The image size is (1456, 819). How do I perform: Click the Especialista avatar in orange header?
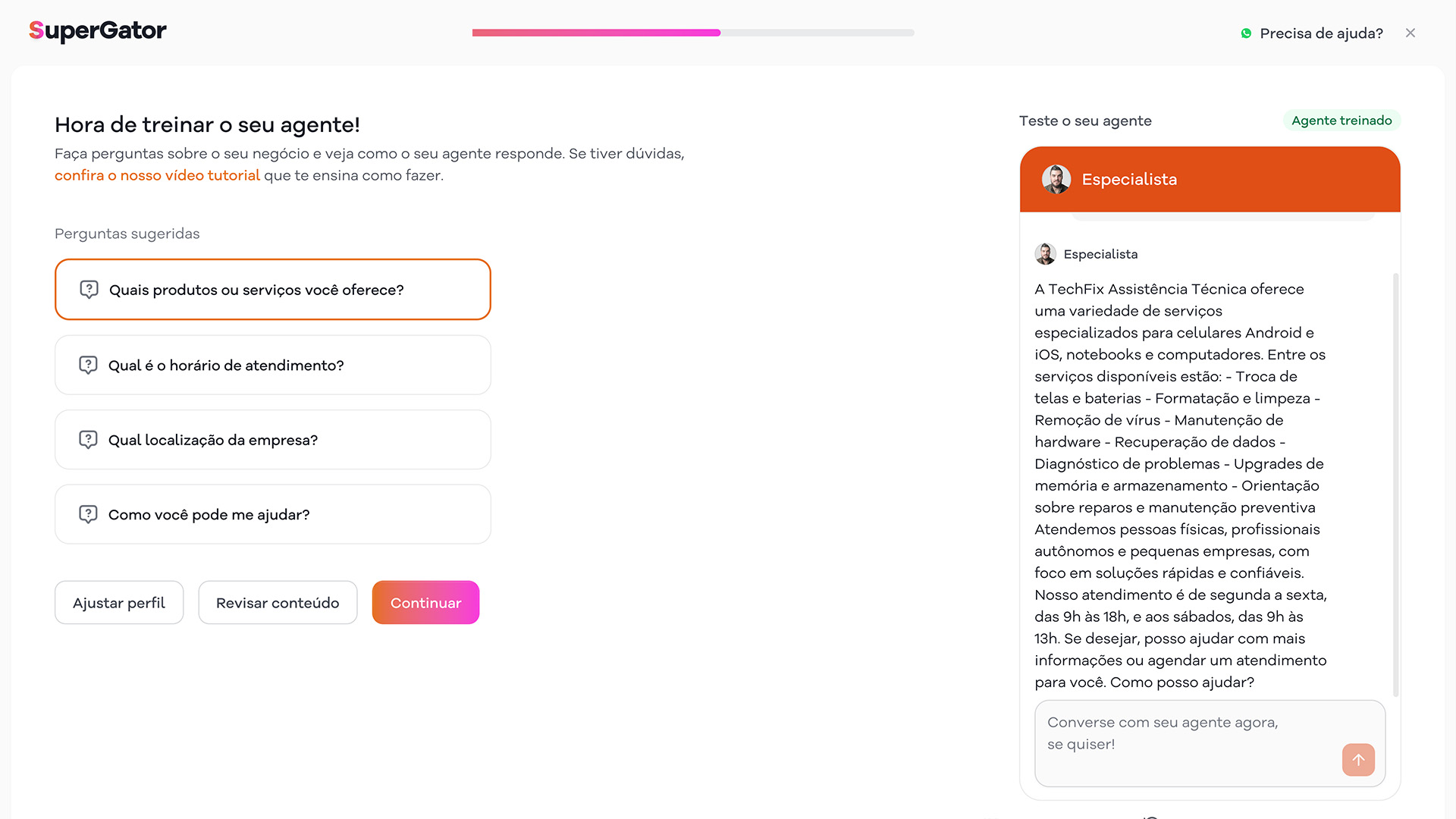click(1056, 179)
